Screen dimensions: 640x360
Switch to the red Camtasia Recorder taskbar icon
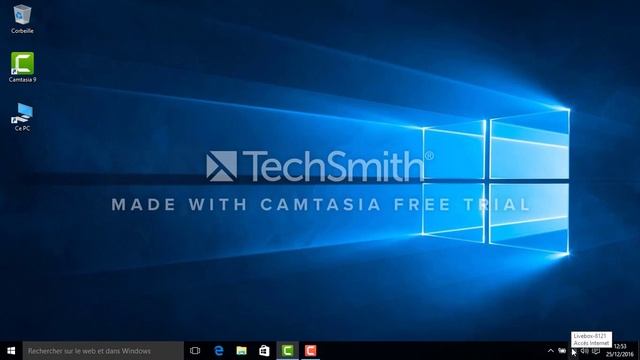pyautogui.click(x=310, y=351)
